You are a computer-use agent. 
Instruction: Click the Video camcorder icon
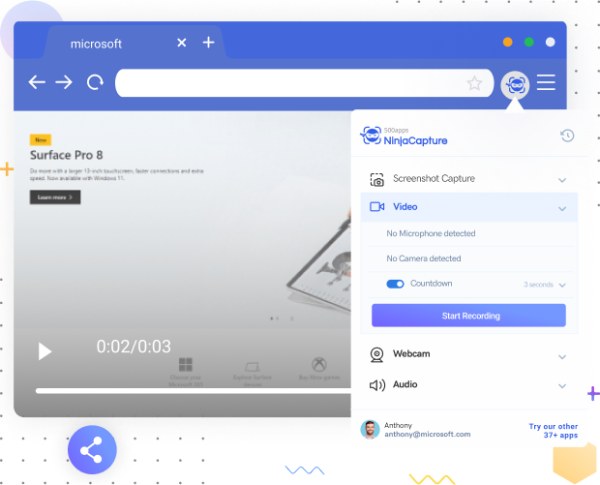click(377, 207)
